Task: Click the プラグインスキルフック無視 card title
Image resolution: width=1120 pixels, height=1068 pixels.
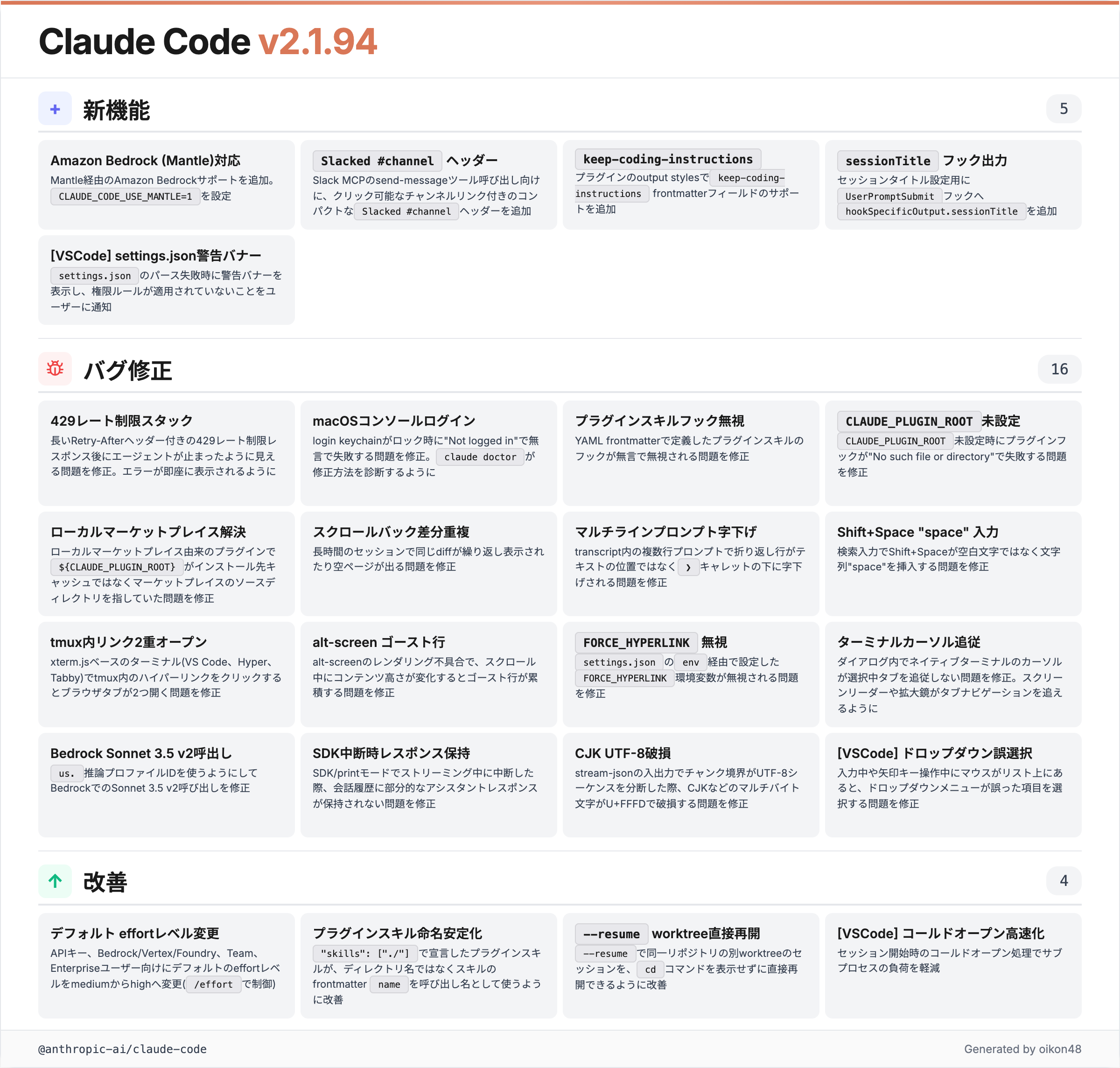Action: pyautogui.click(x=659, y=421)
